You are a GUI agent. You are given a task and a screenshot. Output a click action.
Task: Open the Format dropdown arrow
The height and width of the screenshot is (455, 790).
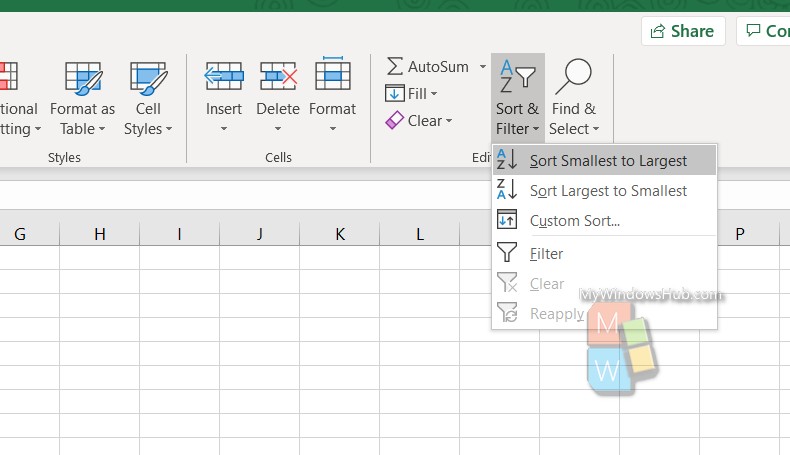[x=333, y=129]
